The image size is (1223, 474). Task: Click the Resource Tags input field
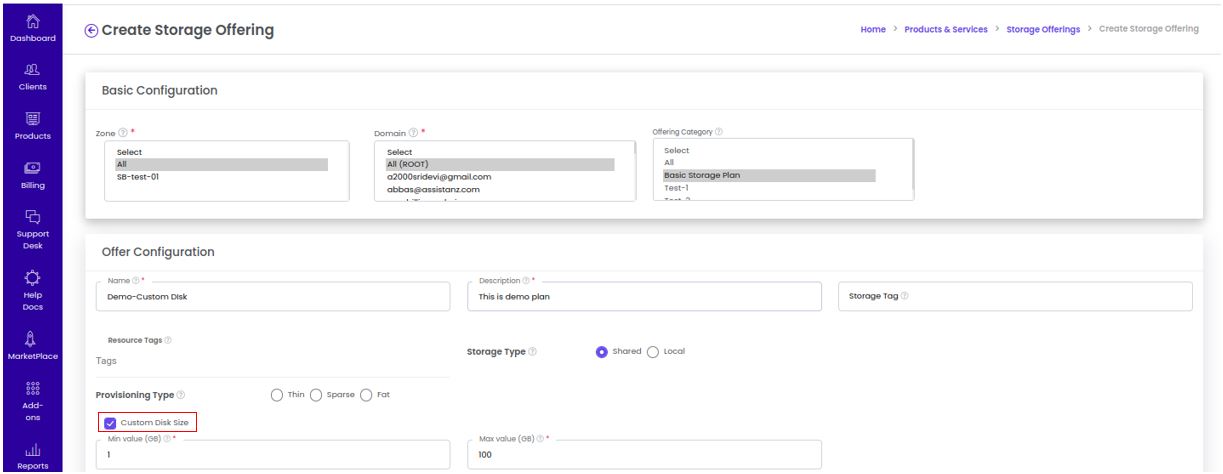[273, 360]
